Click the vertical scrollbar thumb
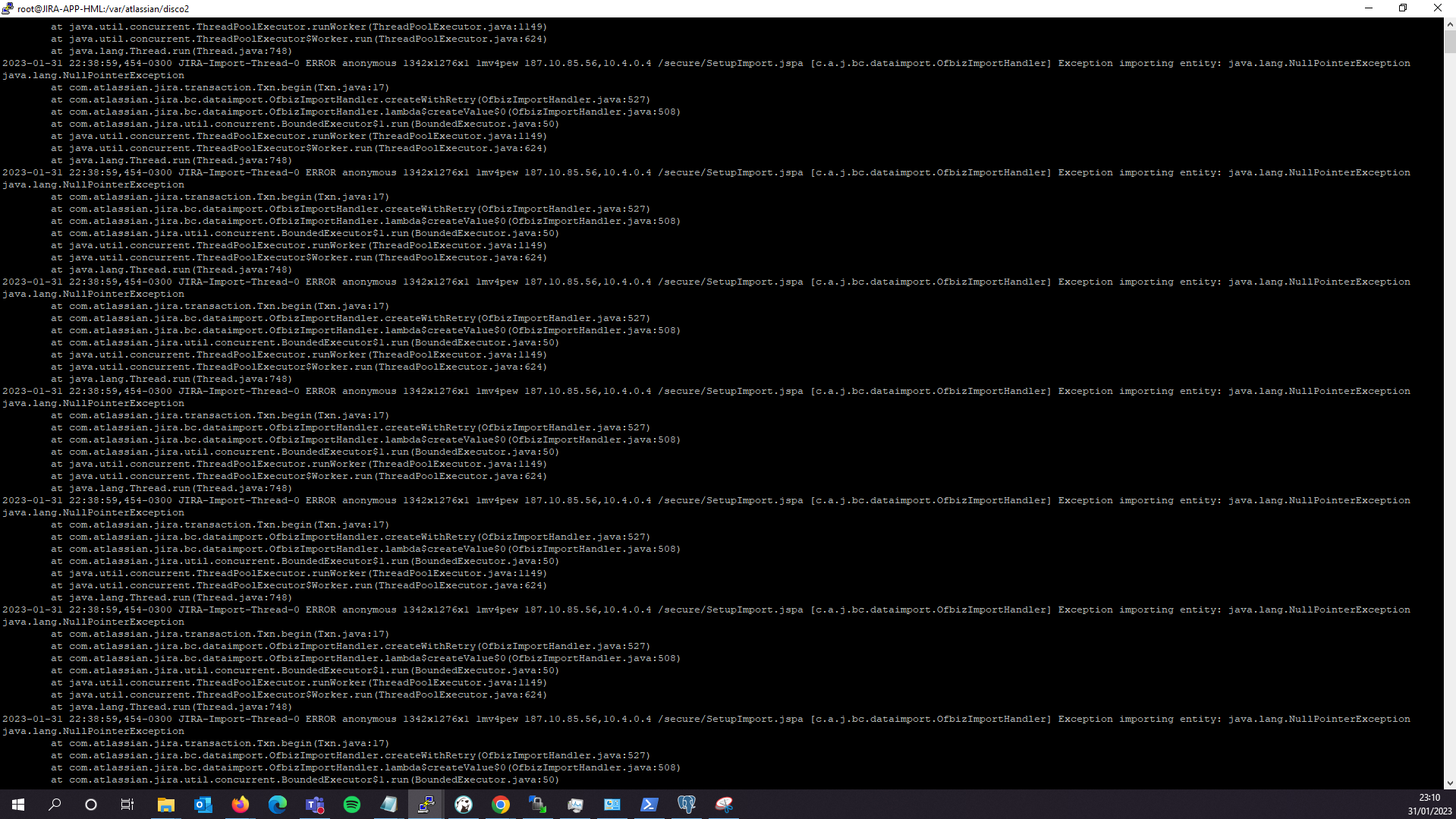The image size is (1456, 819). 1450,41
